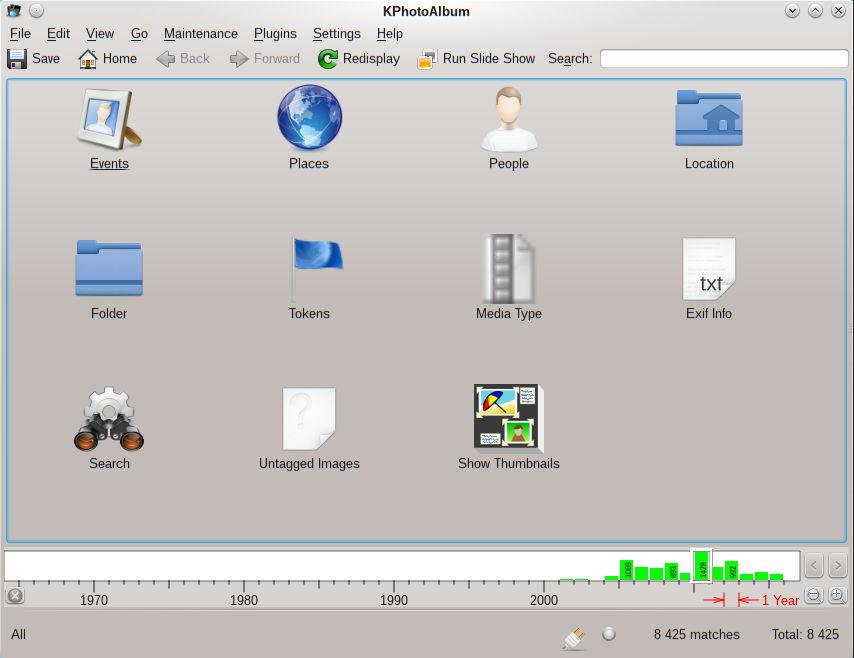Open the Help menu
Screen dimensions: 854x658
[x=389, y=34]
